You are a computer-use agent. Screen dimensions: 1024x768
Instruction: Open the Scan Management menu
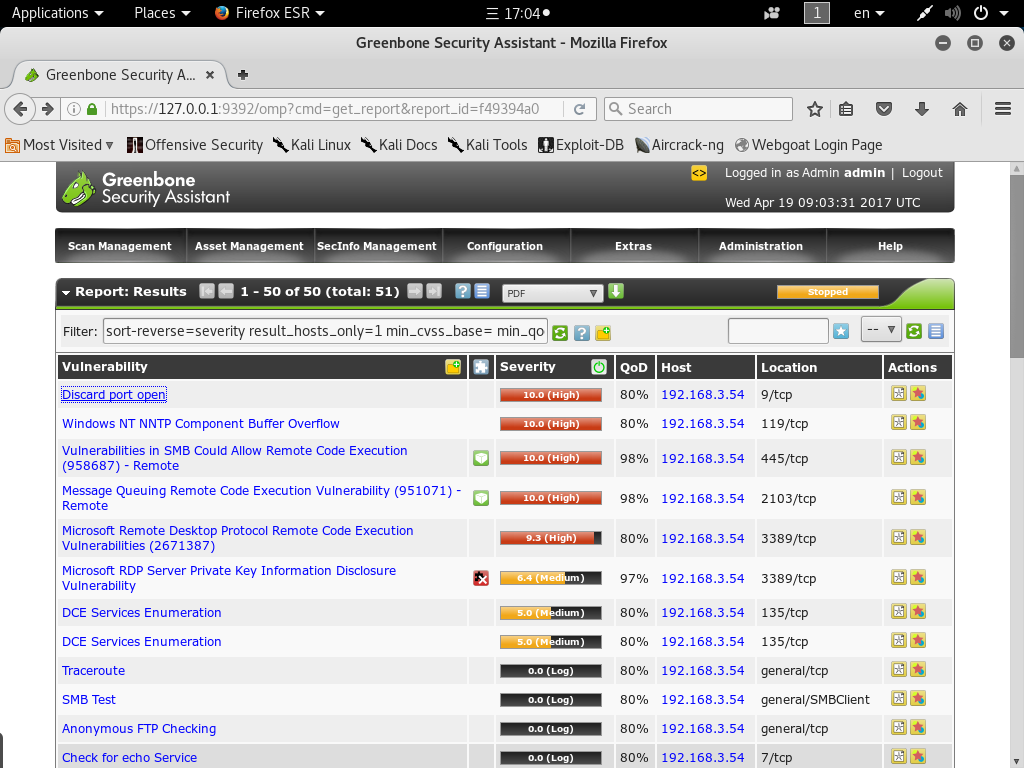(120, 246)
